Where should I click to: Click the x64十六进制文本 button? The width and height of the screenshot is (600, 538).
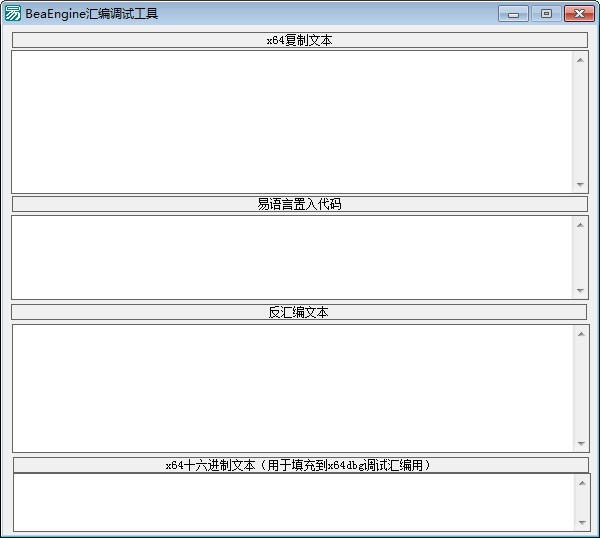pyautogui.click(x=301, y=465)
